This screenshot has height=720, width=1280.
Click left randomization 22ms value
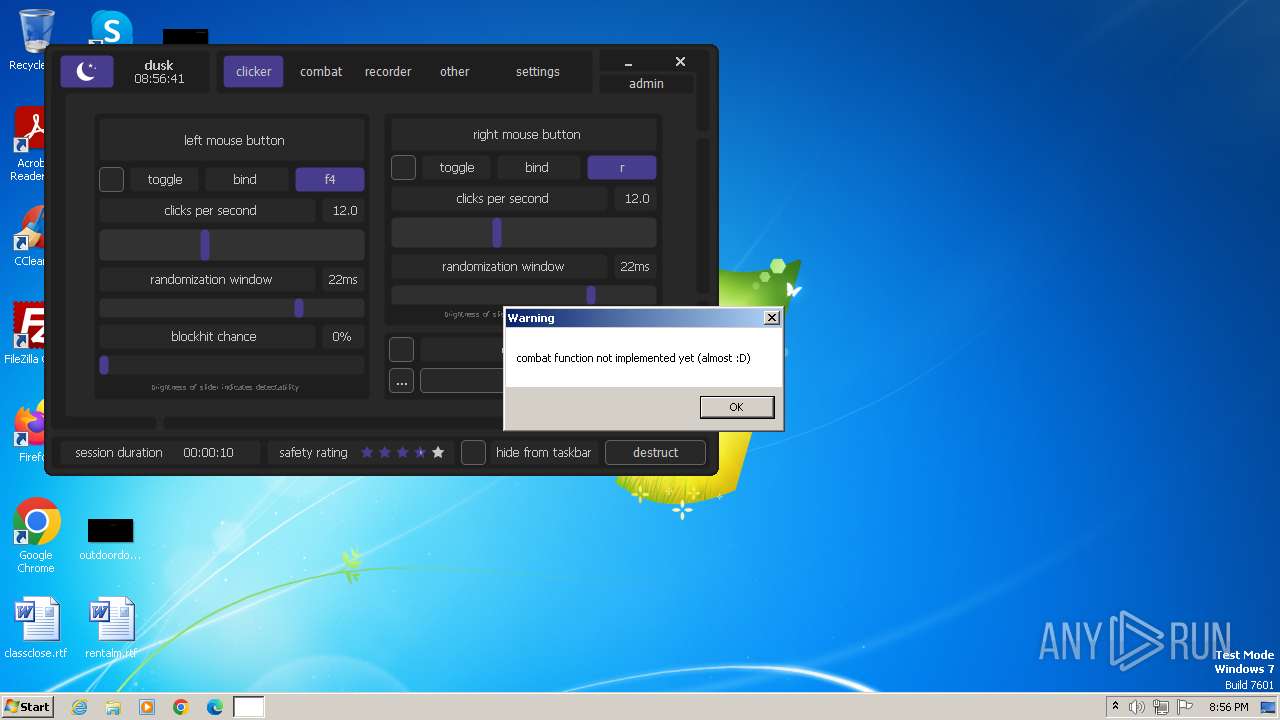343,279
